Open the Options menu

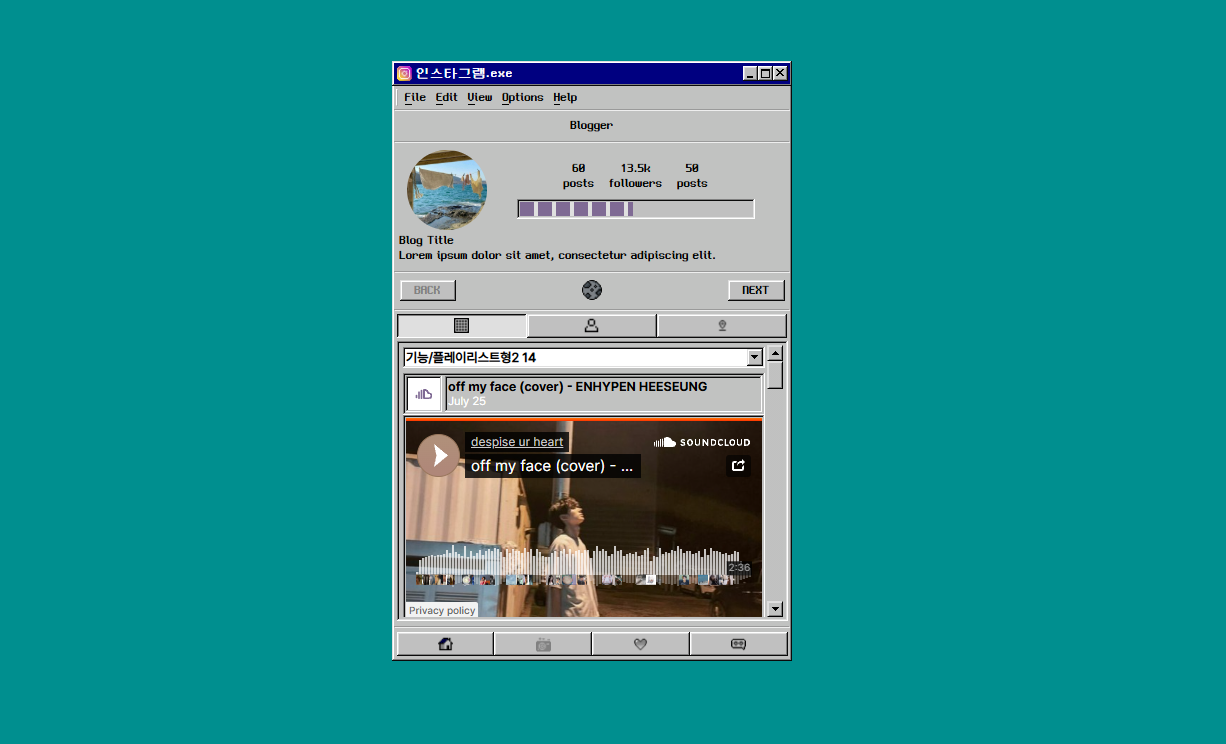(522, 97)
